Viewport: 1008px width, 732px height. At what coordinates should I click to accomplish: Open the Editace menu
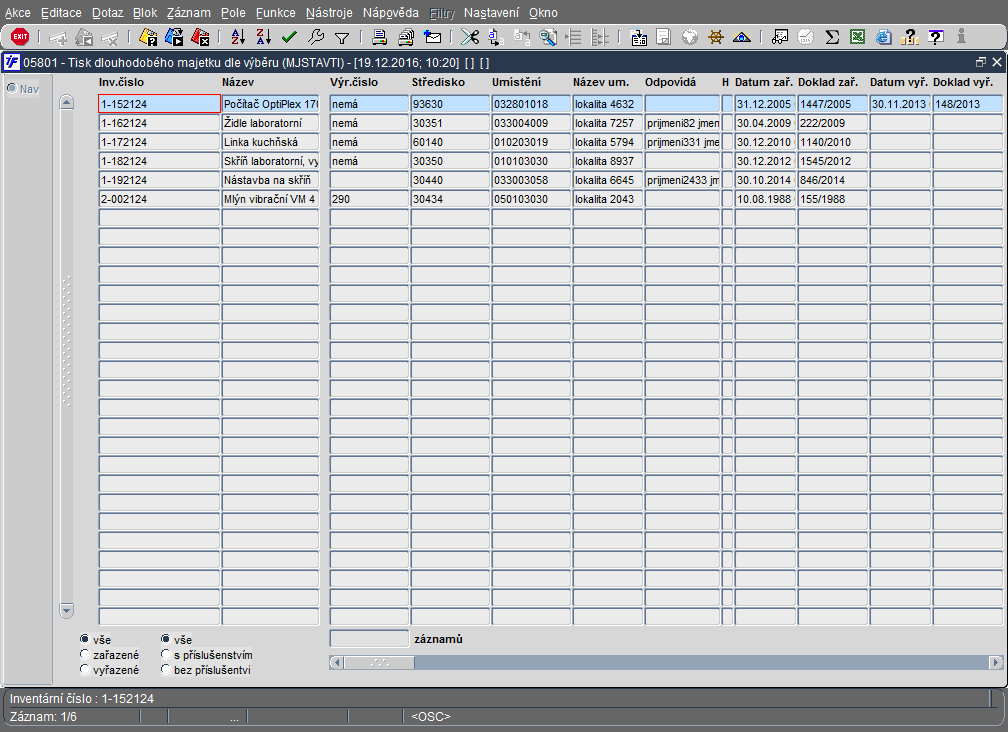61,13
